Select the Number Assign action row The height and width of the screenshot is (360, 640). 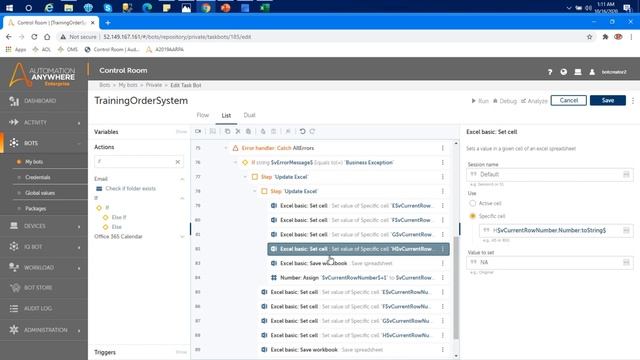358,278
